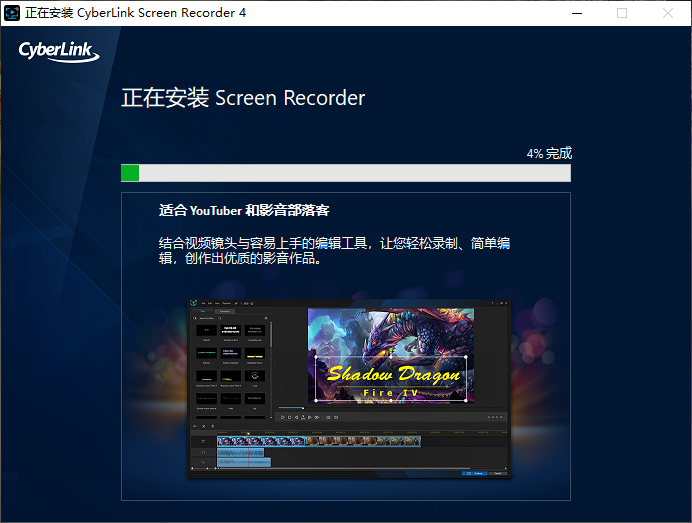The image size is (692, 523).
Task: Click the description paragraph starting '结合视频镜头'
Action: (x=335, y=250)
